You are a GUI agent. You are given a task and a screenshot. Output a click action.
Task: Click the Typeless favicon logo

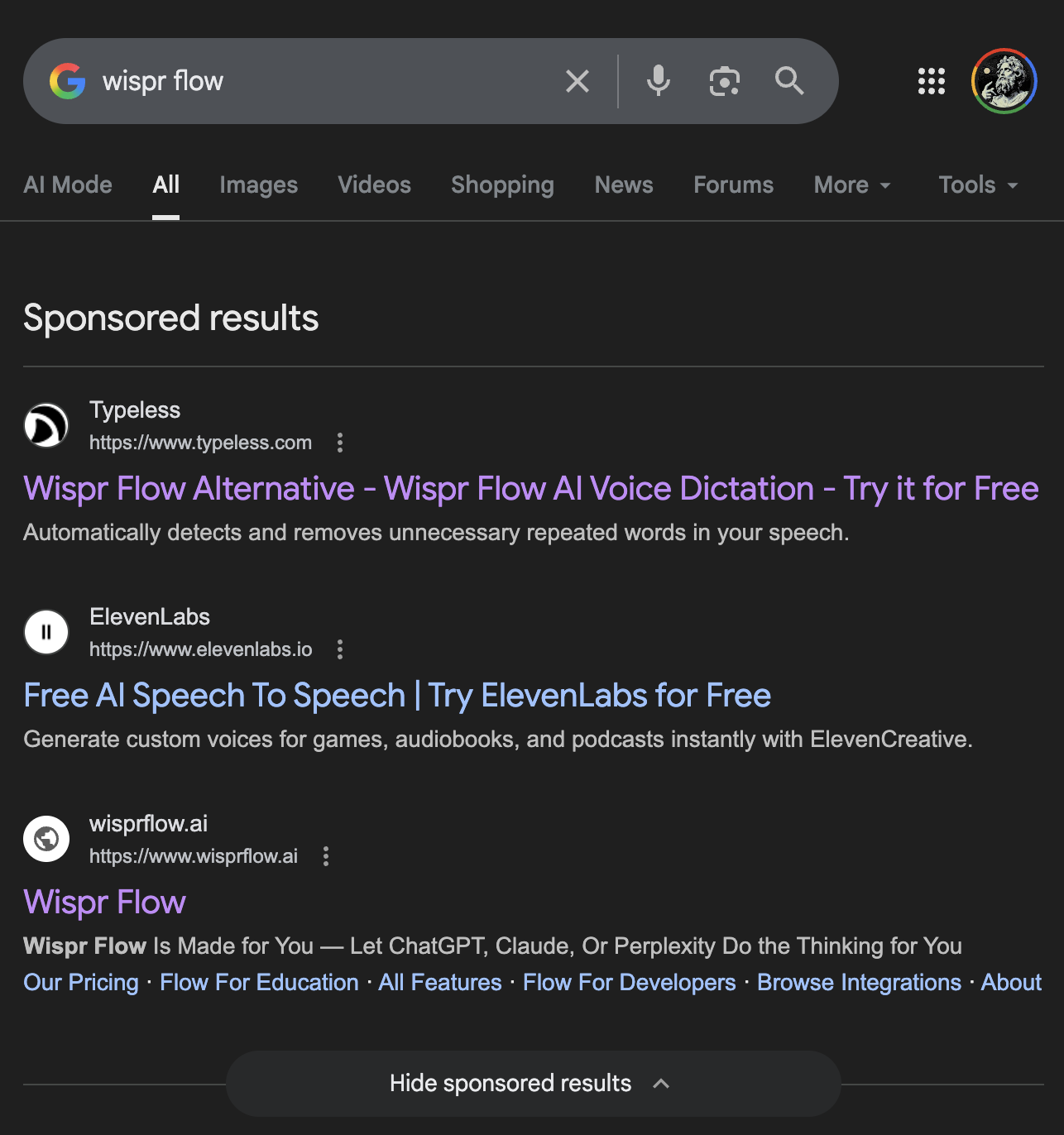[46, 425]
